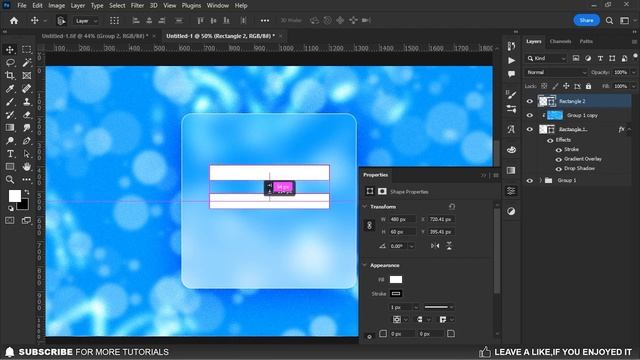Select the Gradient tool
640x360 pixels.
point(10,128)
